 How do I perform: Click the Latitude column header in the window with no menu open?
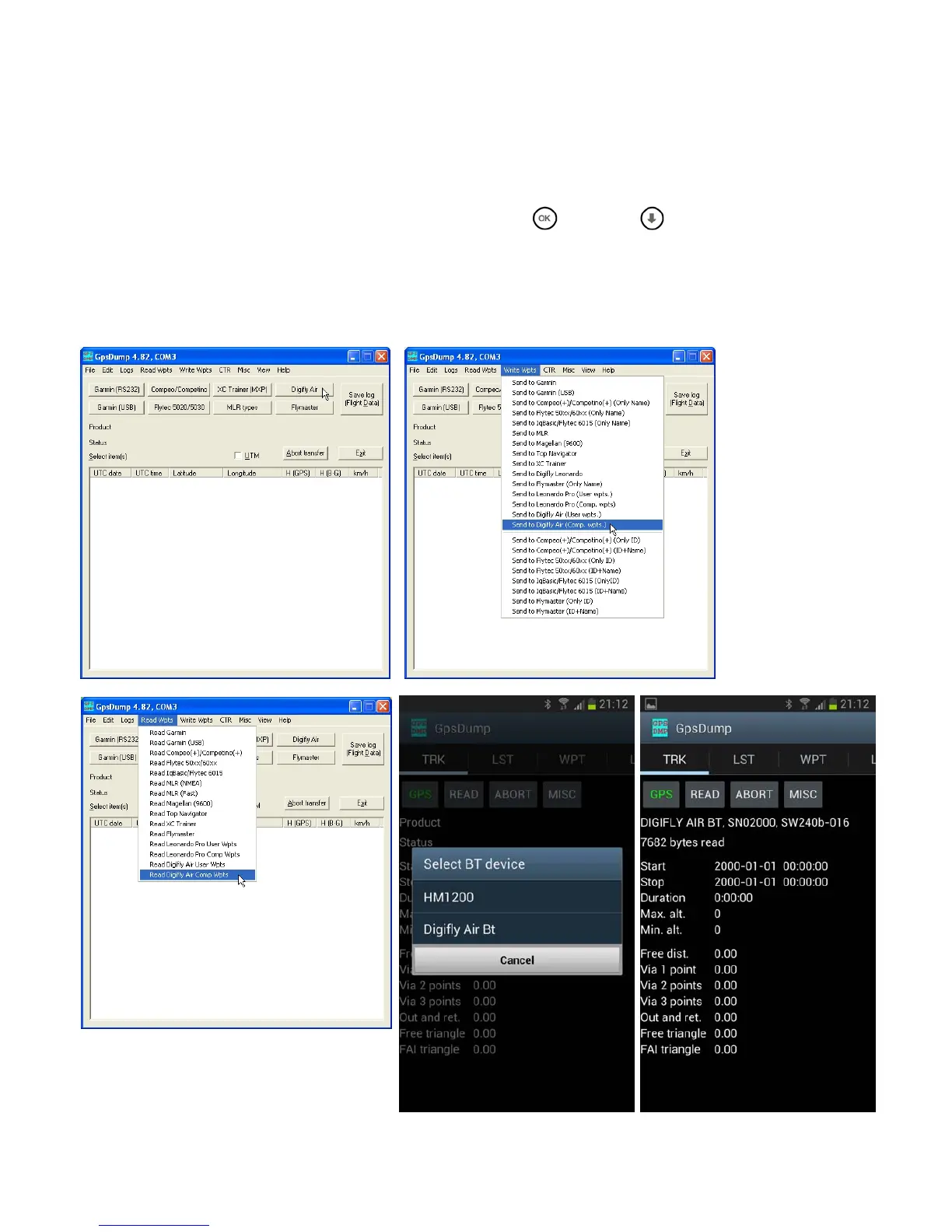pyautogui.click(x=195, y=473)
